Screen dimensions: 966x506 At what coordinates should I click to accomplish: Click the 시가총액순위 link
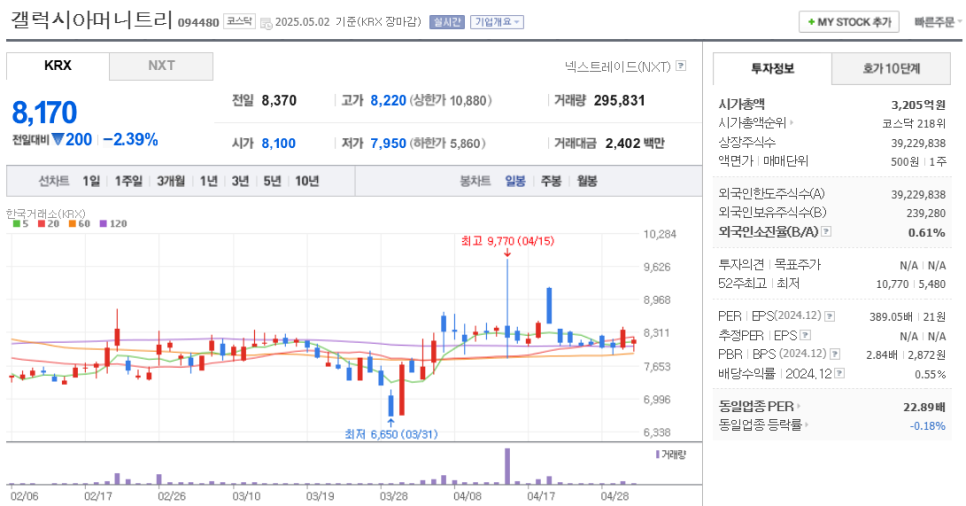click(x=752, y=123)
